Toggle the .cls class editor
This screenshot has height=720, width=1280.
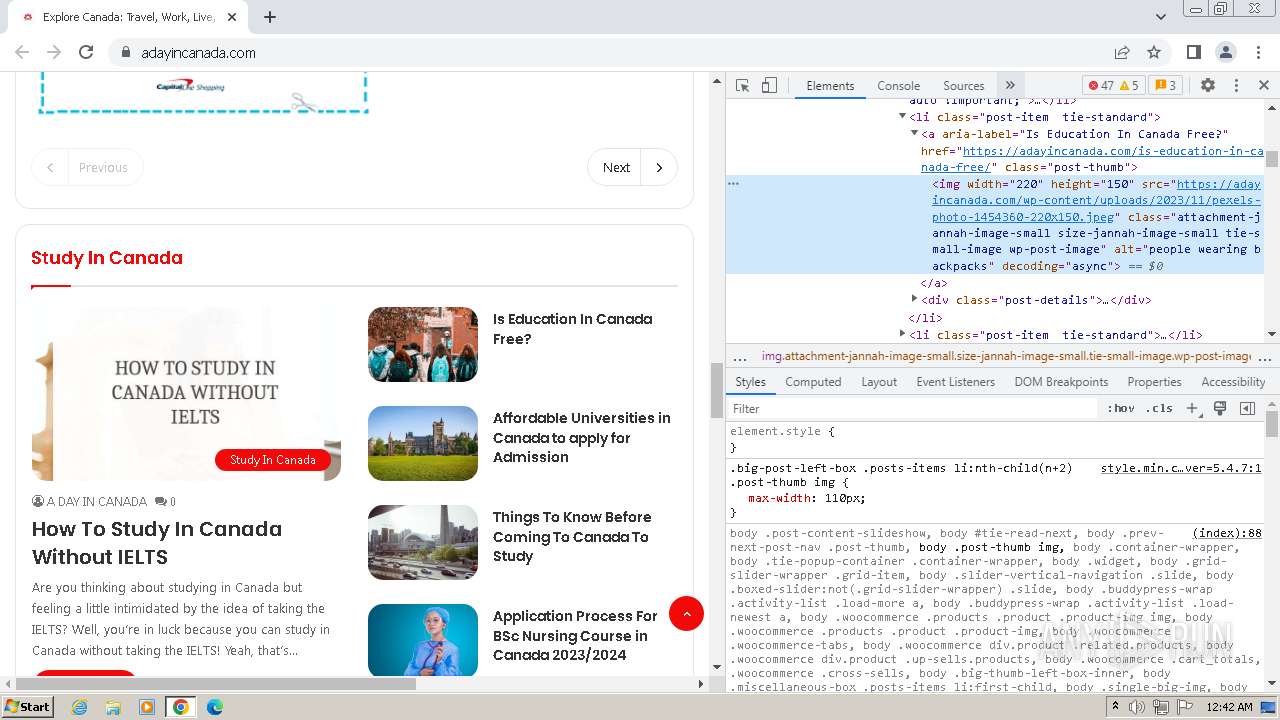pyautogui.click(x=1160, y=409)
